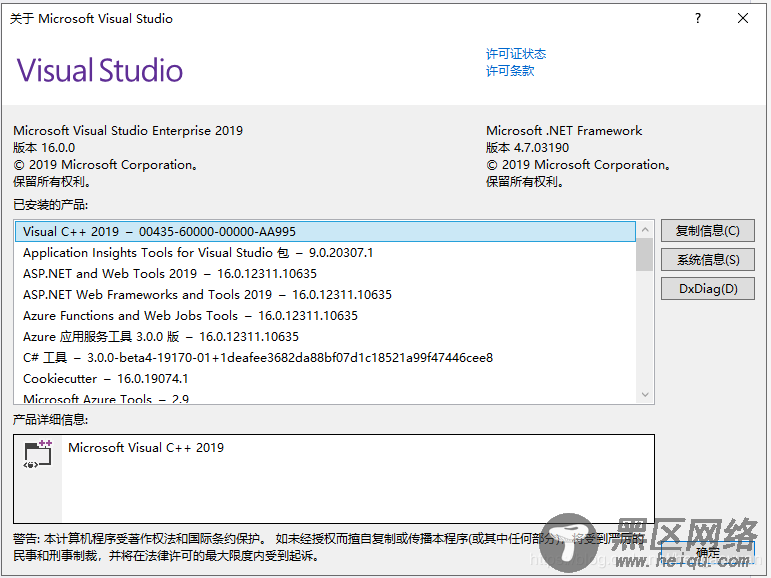Open the 许可条款 link
The width and height of the screenshot is (771, 578).
coord(510,71)
